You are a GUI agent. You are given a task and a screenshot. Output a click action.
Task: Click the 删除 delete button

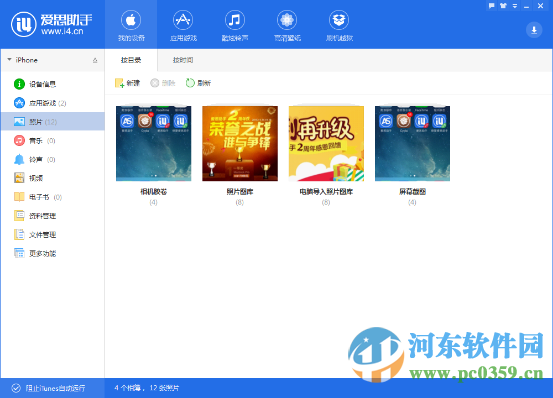coord(163,83)
